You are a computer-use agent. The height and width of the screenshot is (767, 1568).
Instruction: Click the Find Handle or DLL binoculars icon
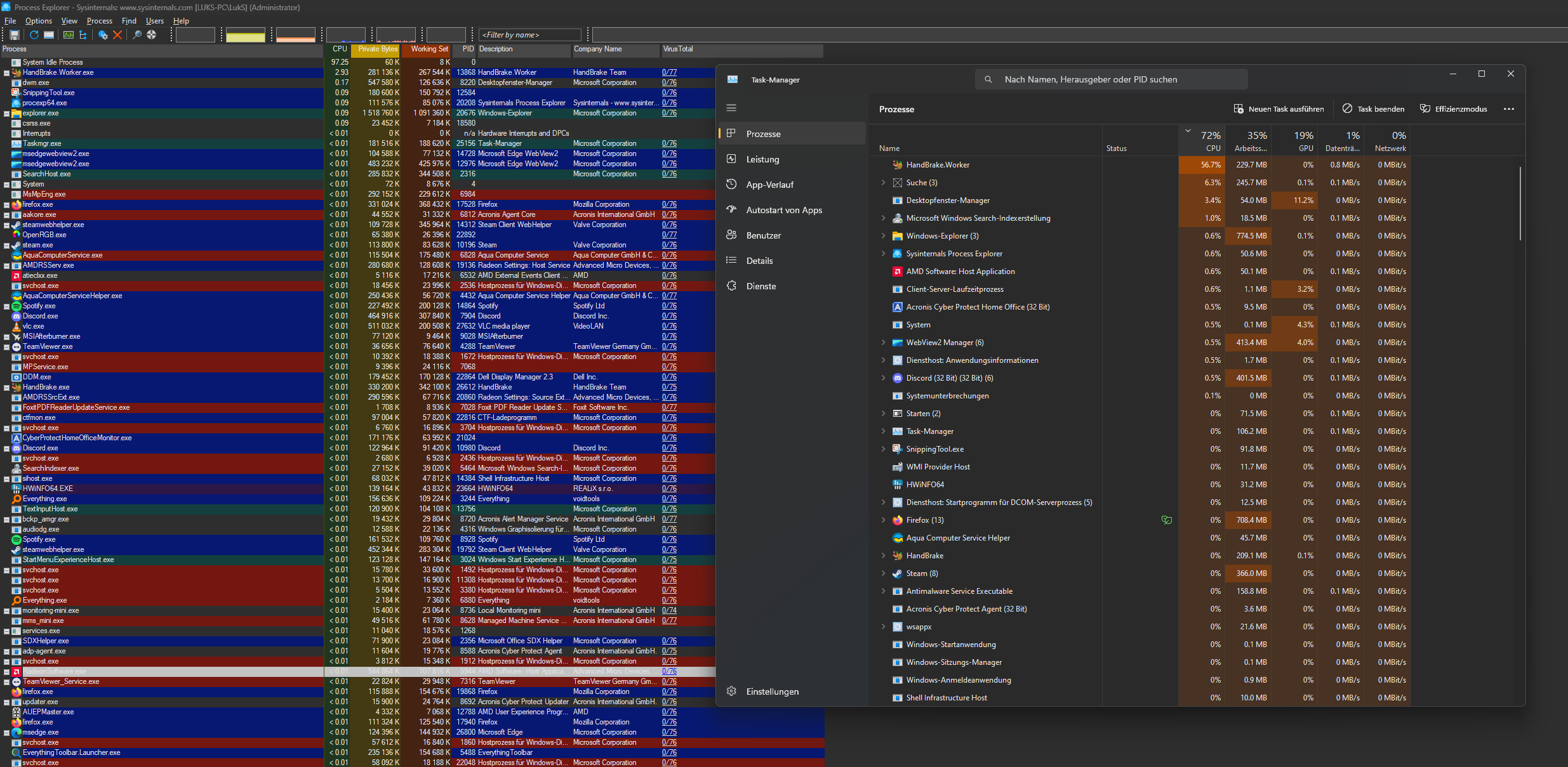(x=137, y=35)
